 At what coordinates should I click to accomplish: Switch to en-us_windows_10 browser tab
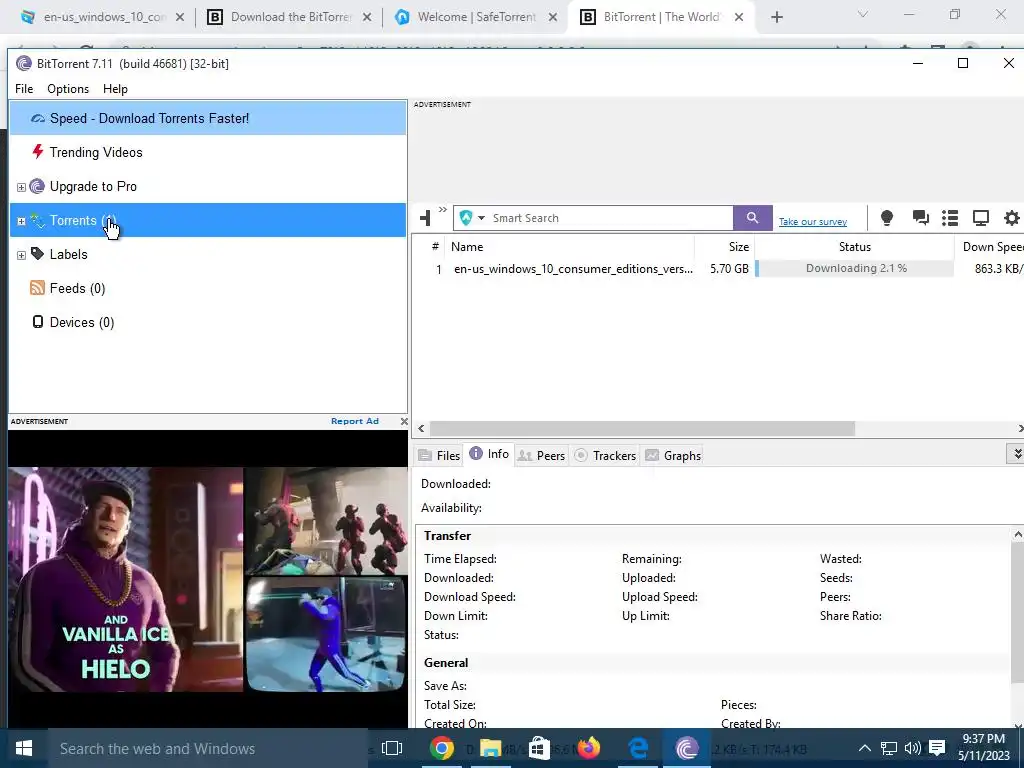103,17
